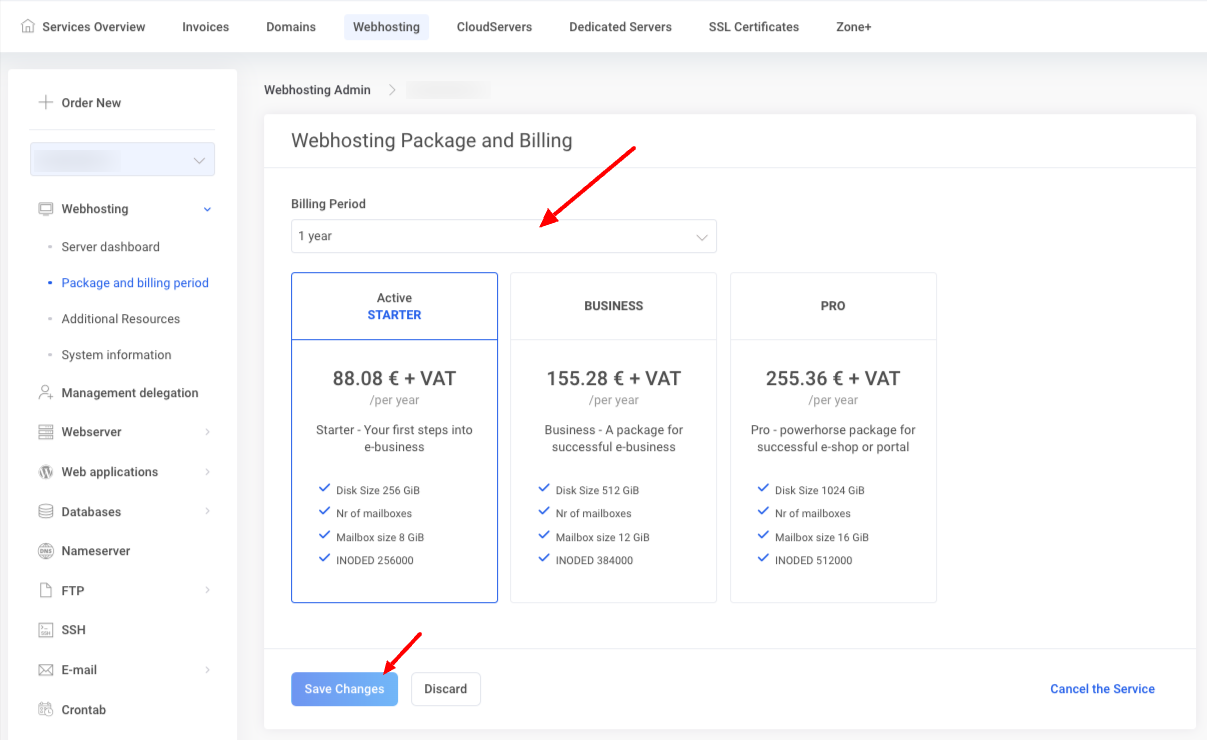1207x740 pixels.
Task: Select the PRO hosting package card
Action: (x=833, y=437)
